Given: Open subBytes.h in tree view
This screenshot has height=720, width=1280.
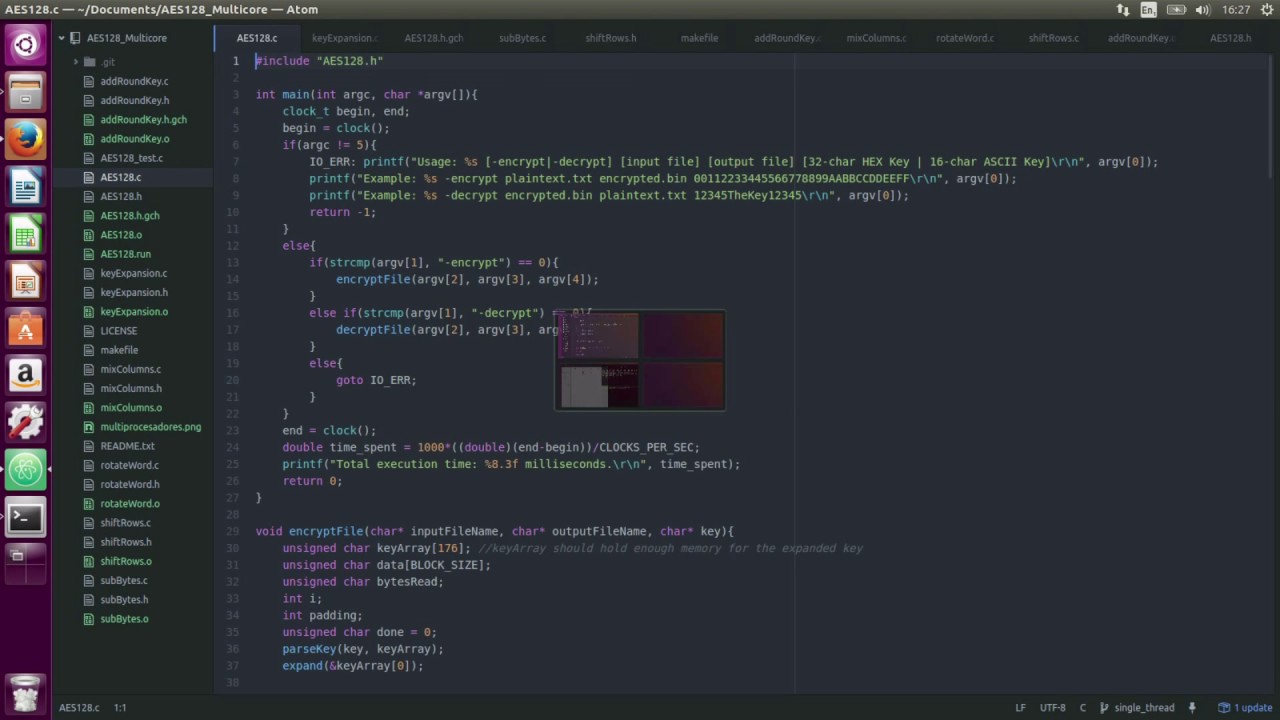Looking at the screenshot, I should pyautogui.click(x=124, y=600).
